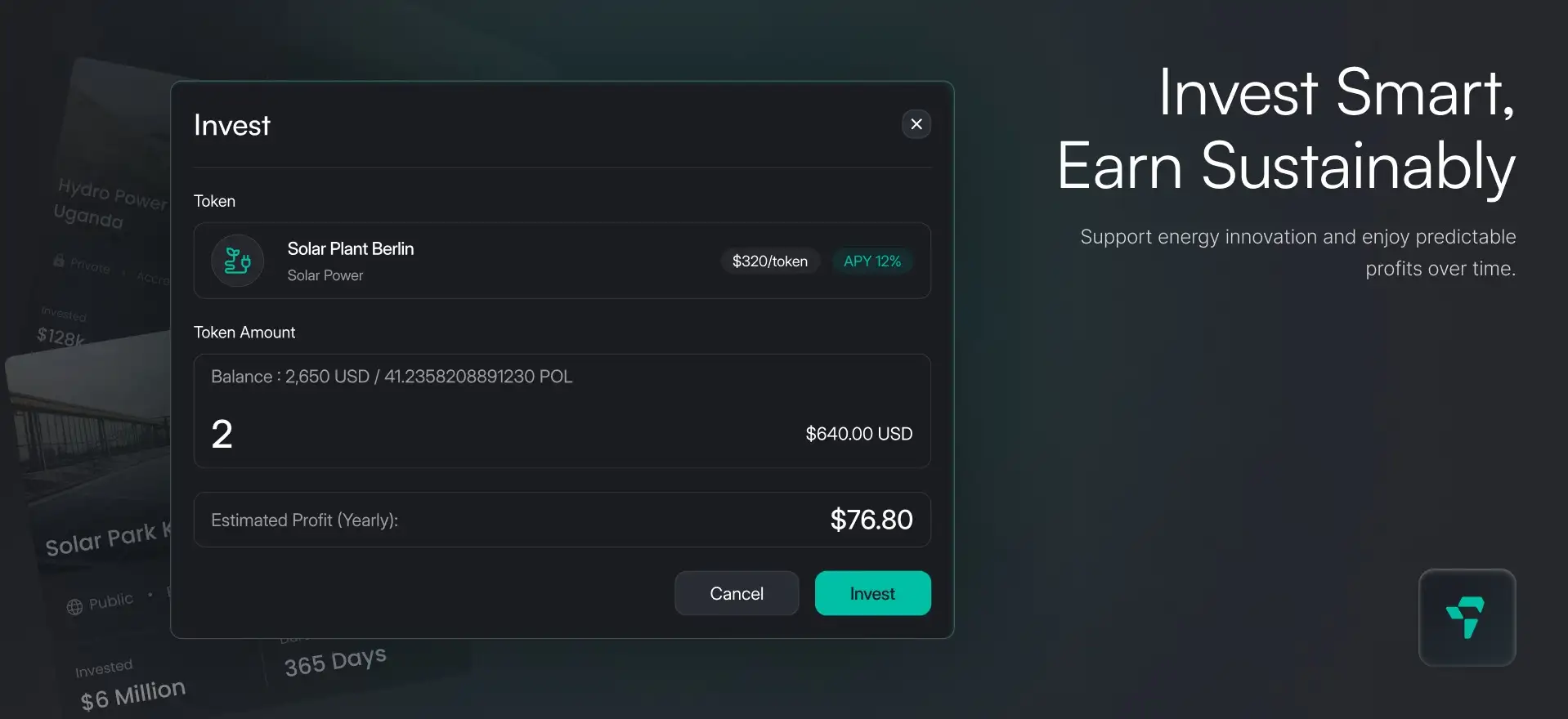Click the green Invest button
This screenshot has height=719, width=1568.
[x=872, y=593]
